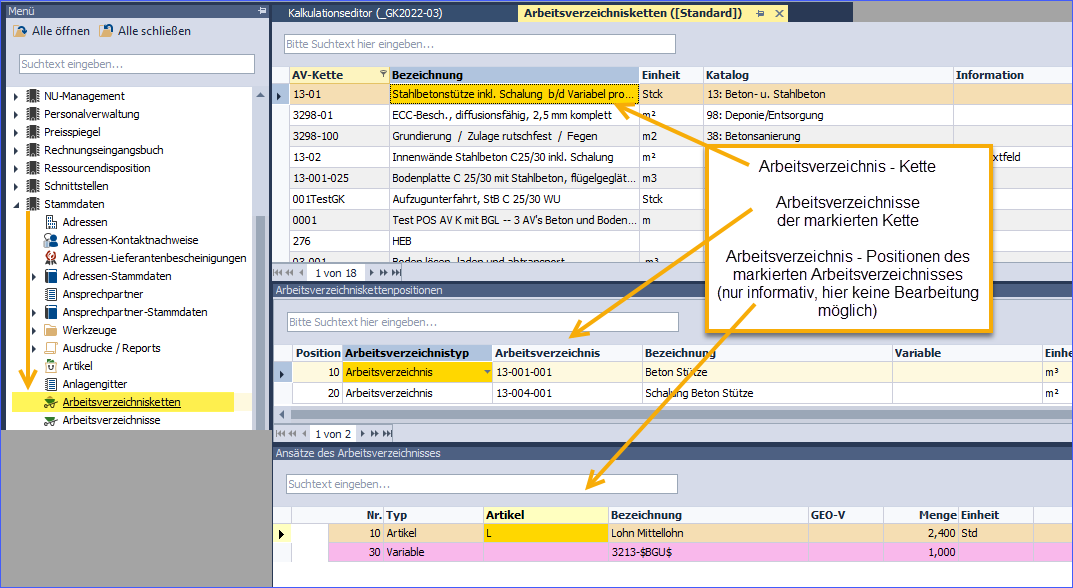Open Adressen-Kontaktnachweise in the menu tree
Screen dimensions: 1073x588
coord(130,240)
